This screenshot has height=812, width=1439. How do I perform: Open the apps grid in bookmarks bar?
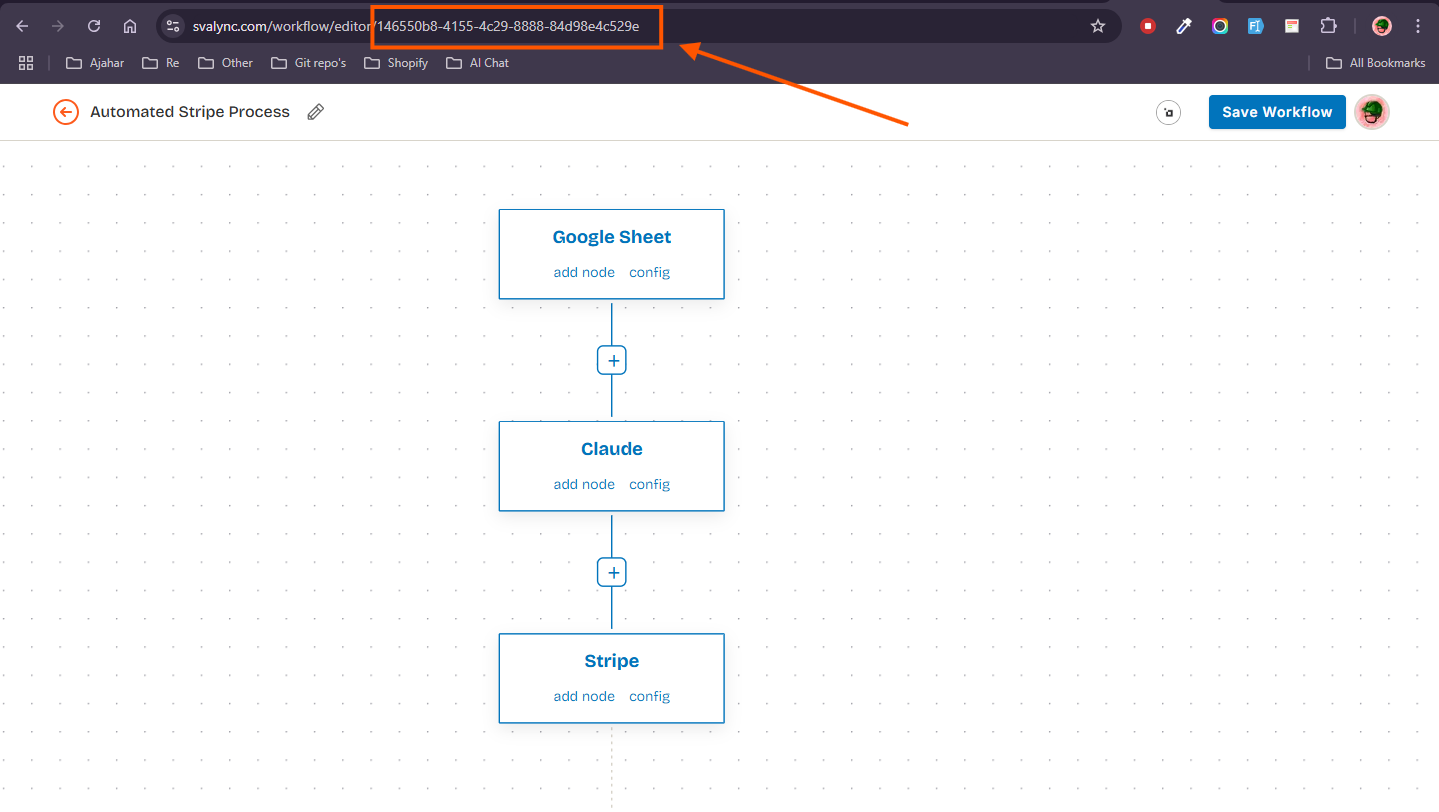point(26,63)
